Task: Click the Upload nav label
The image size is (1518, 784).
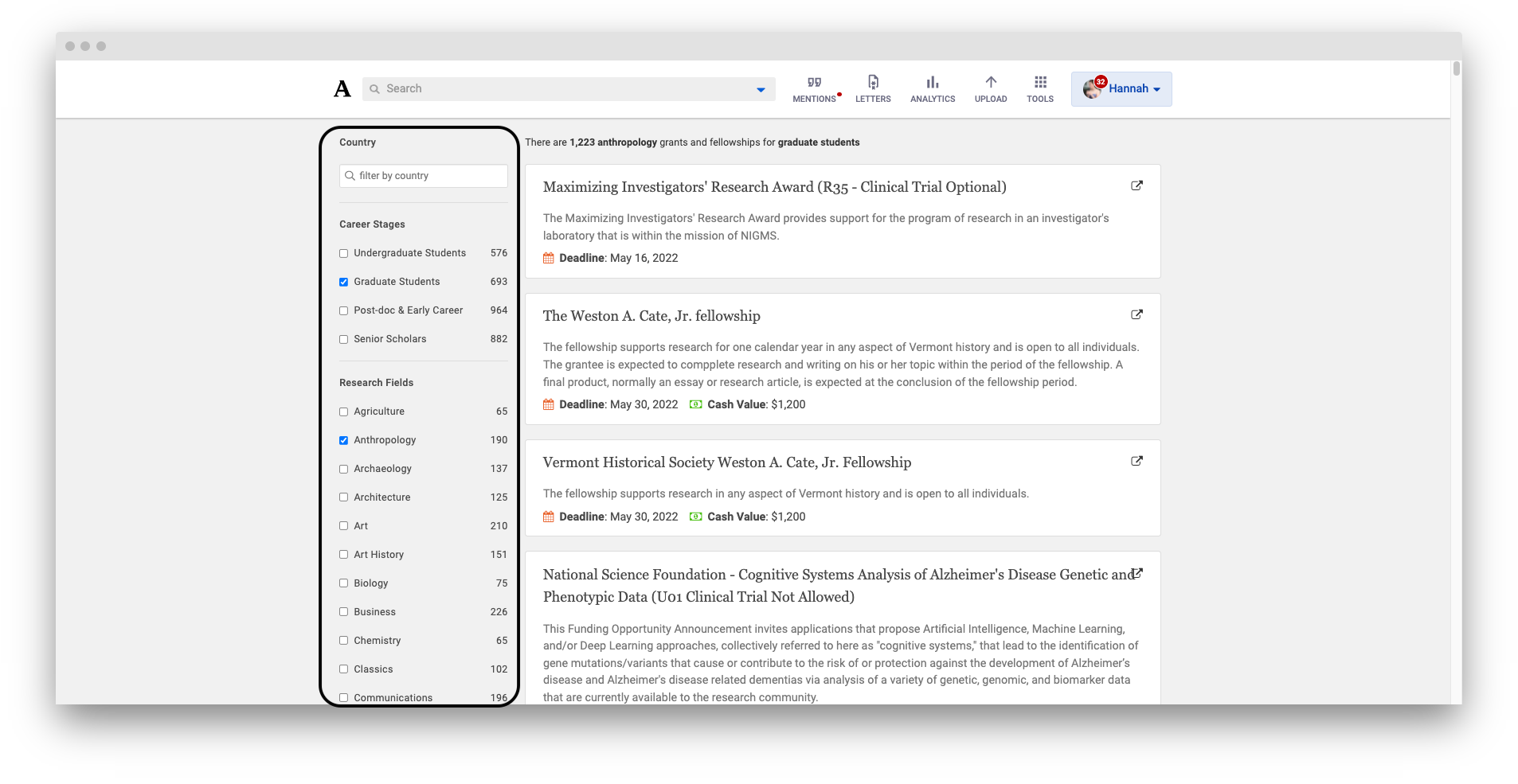Action: [x=991, y=99]
